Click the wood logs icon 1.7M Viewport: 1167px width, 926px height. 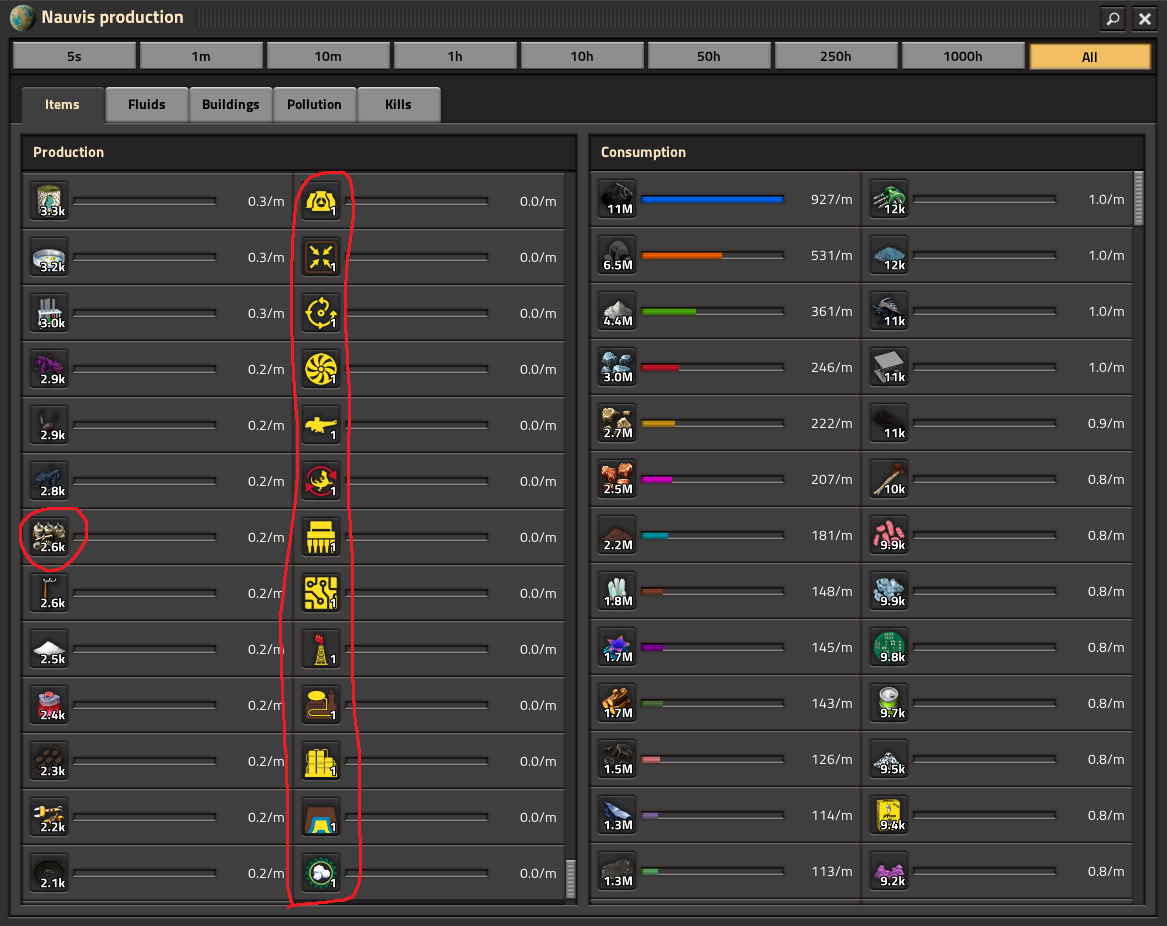tap(618, 703)
